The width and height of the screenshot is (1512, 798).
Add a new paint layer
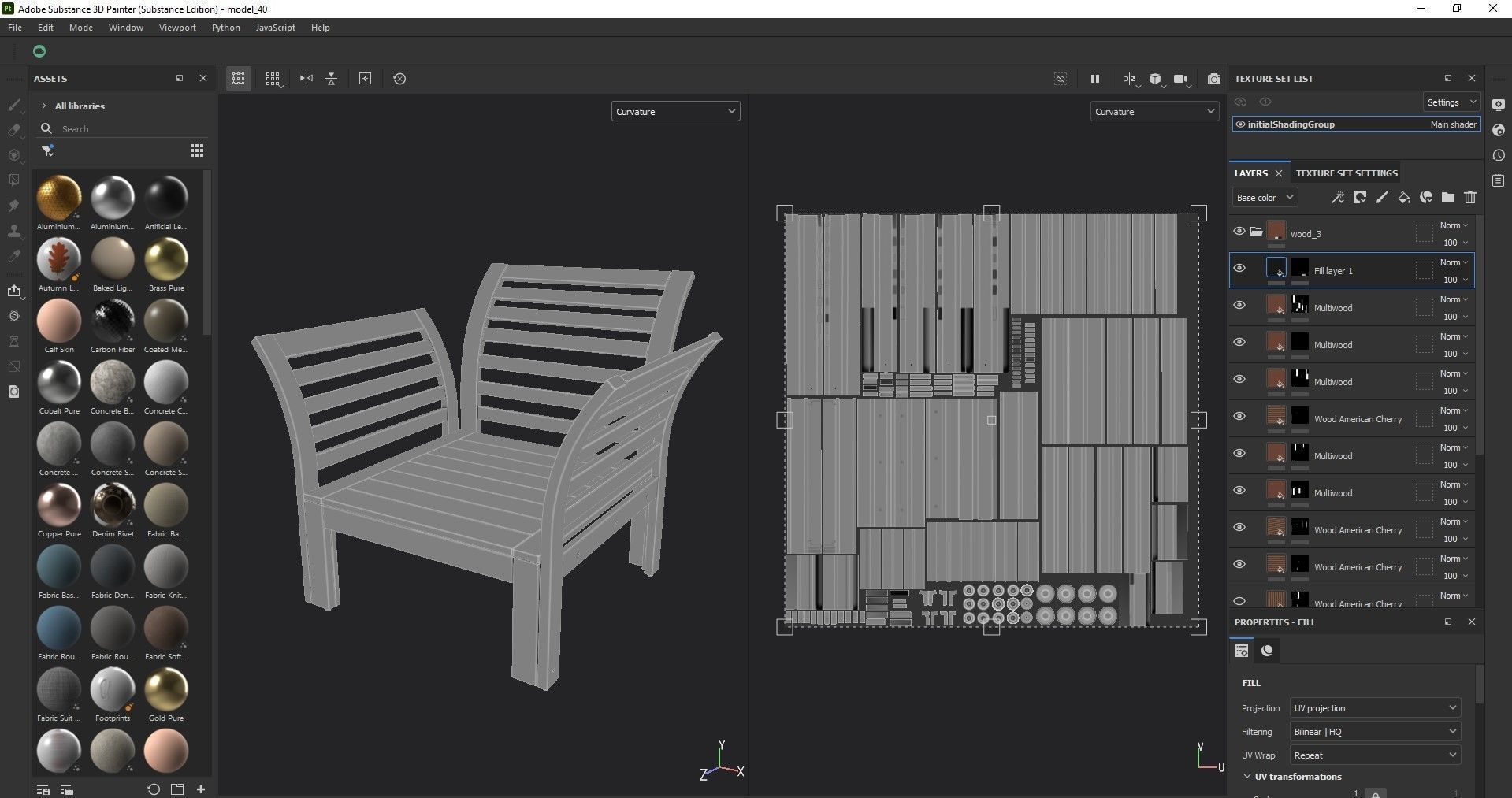(x=1382, y=198)
